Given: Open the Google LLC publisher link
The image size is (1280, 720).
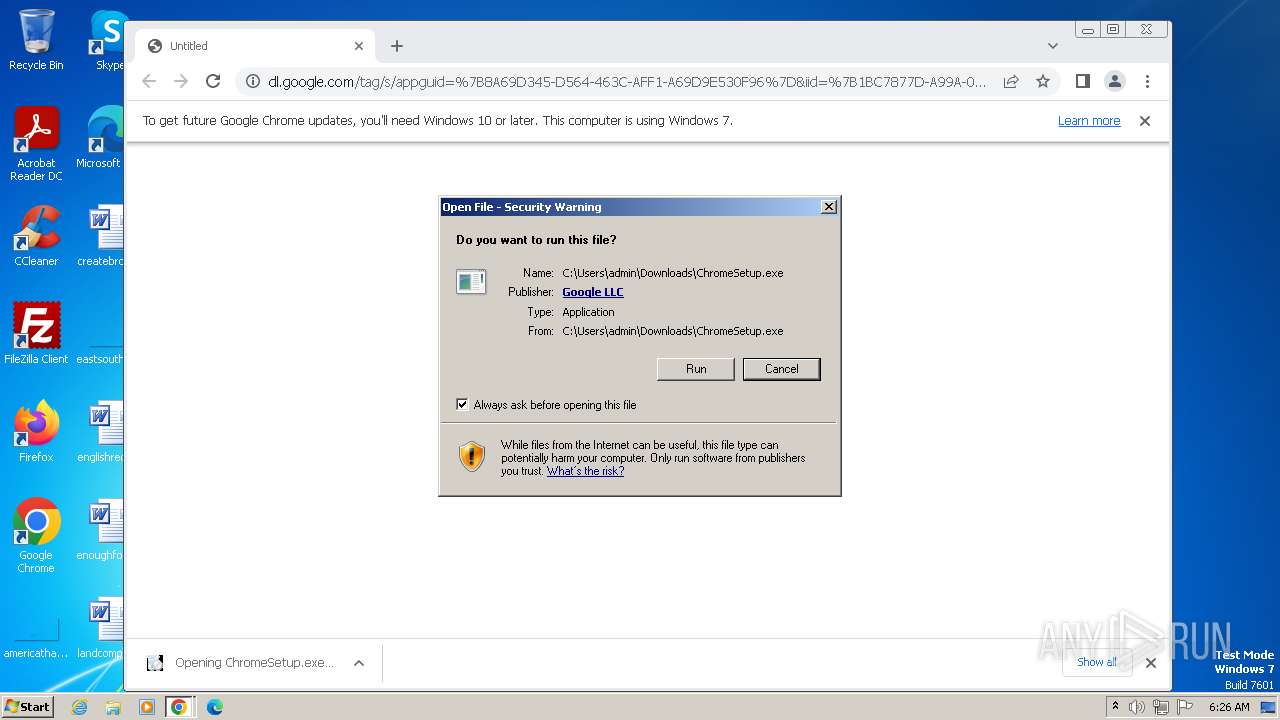Looking at the screenshot, I should click(x=593, y=292).
